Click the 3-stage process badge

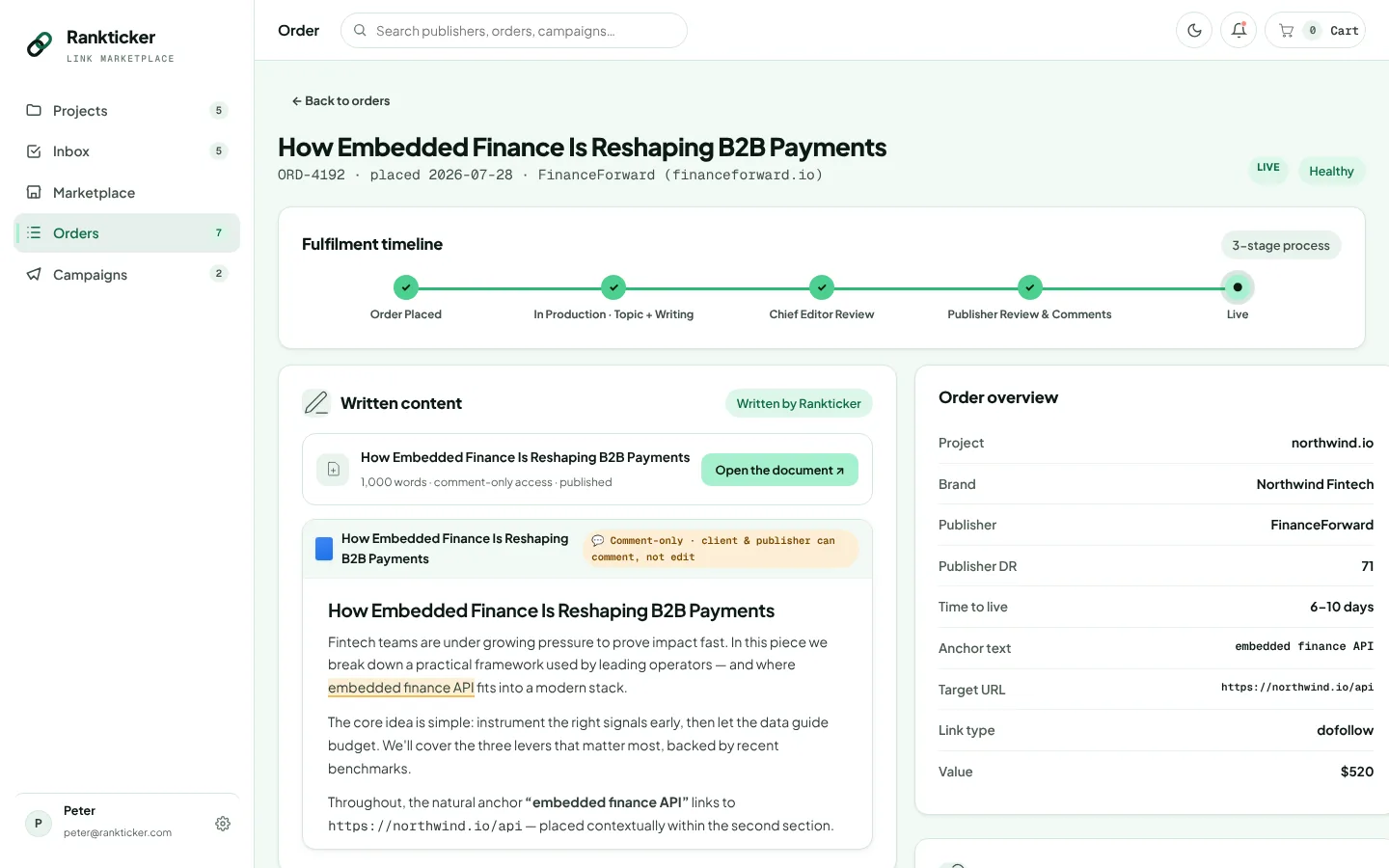click(x=1281, y=246)
